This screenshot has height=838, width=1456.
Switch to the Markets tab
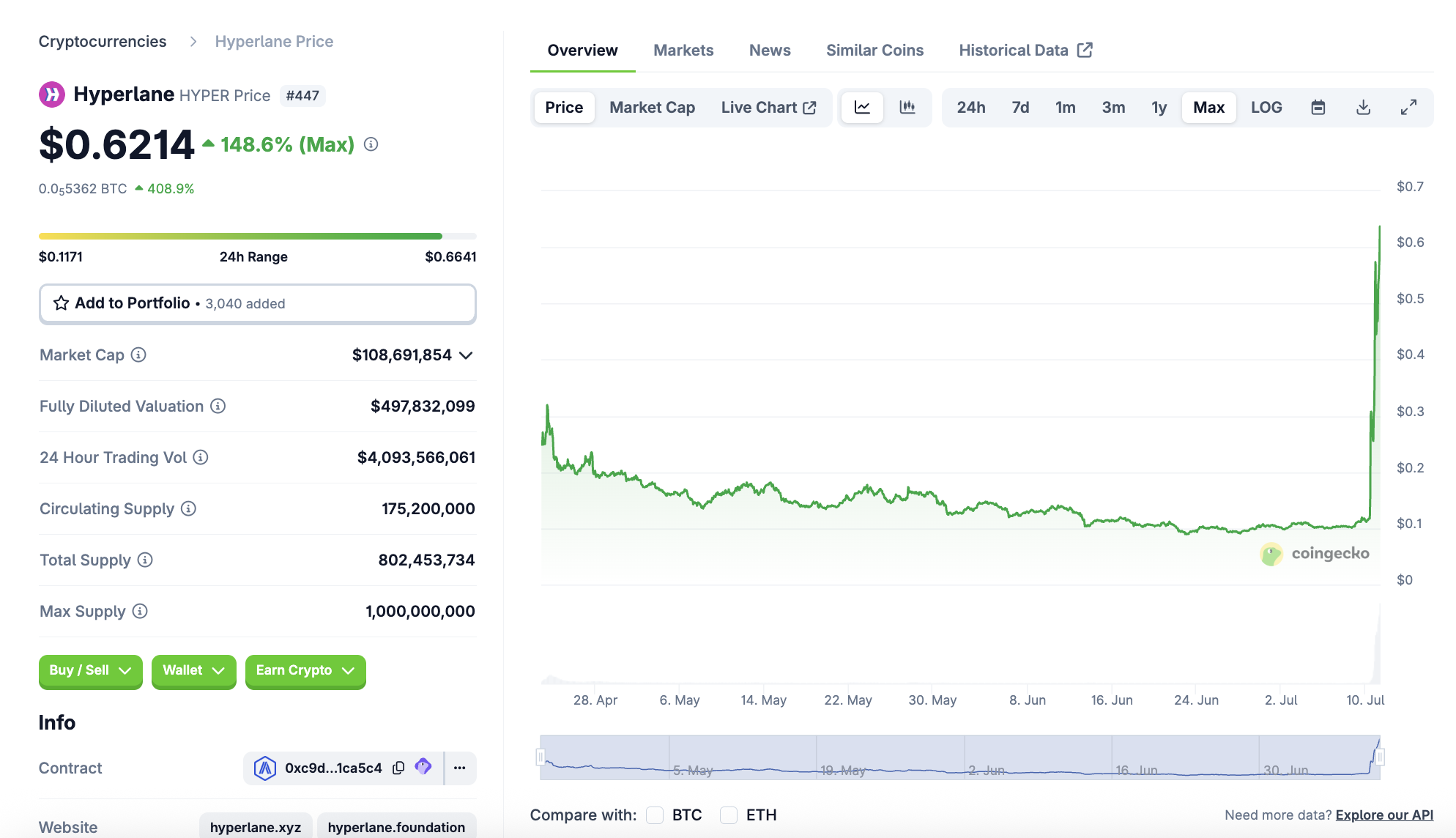[683, 50]
